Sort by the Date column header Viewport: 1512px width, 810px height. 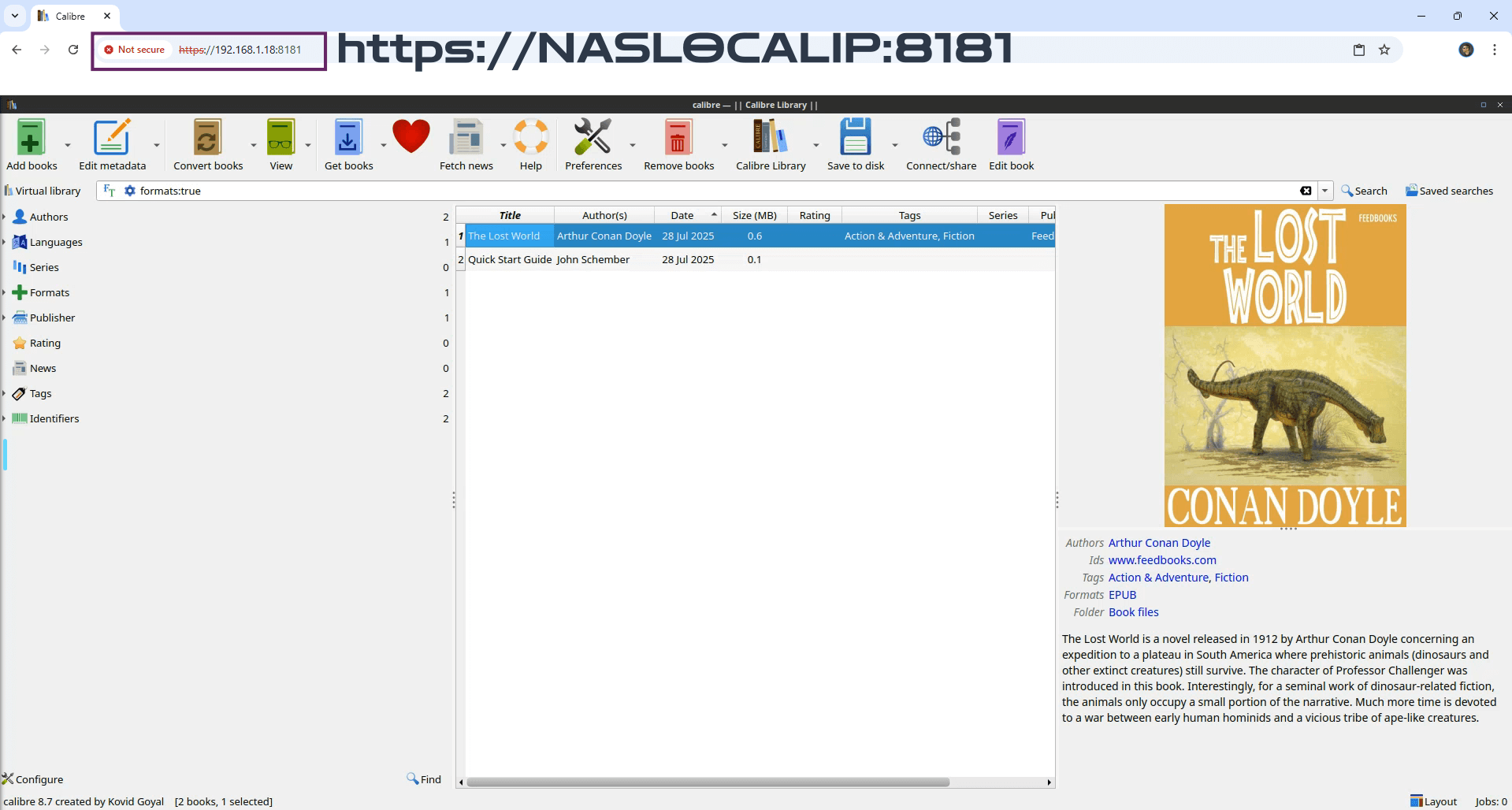tap(688, 215)
